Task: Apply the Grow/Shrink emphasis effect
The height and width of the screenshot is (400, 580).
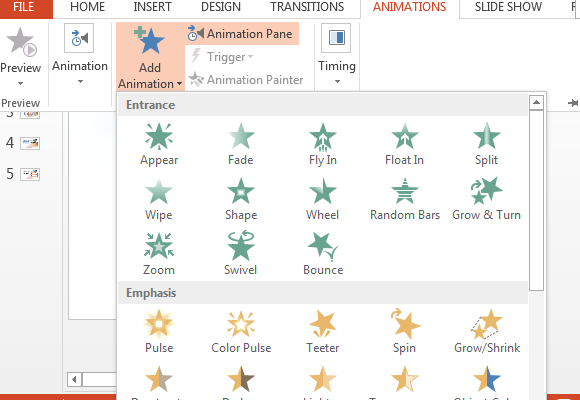Action: coord(487,332)
